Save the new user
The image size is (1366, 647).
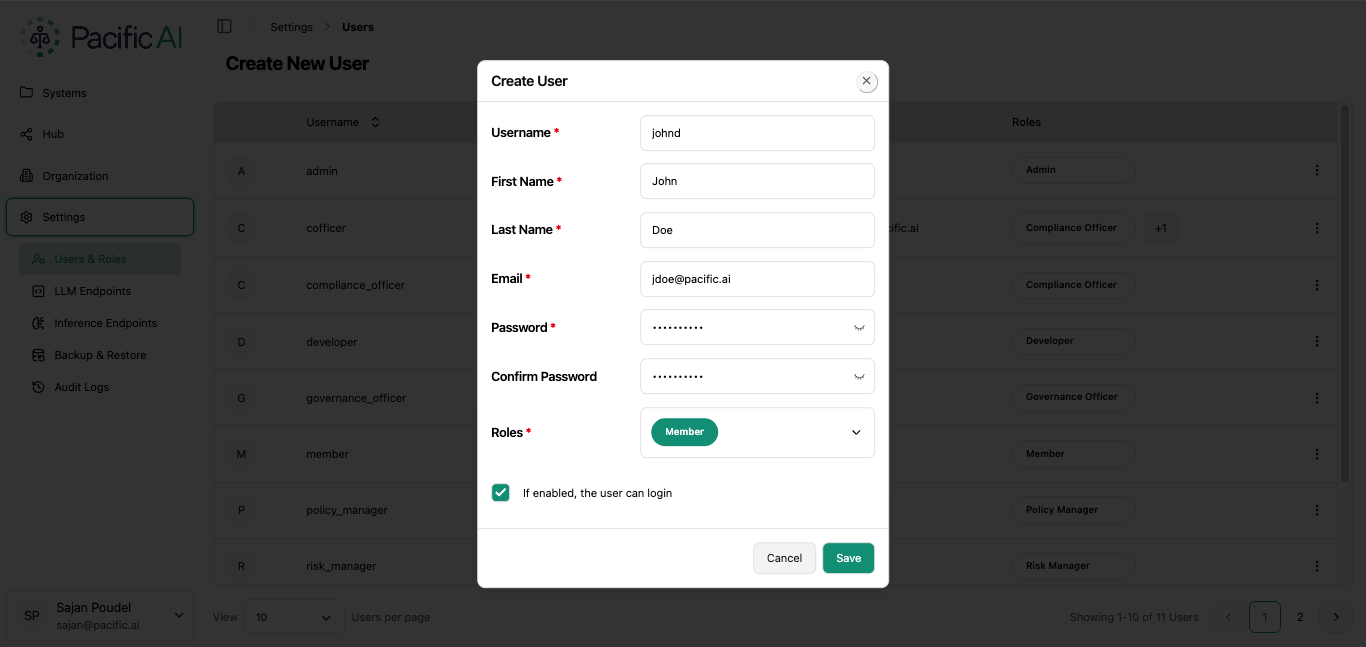tap(847, 558)
